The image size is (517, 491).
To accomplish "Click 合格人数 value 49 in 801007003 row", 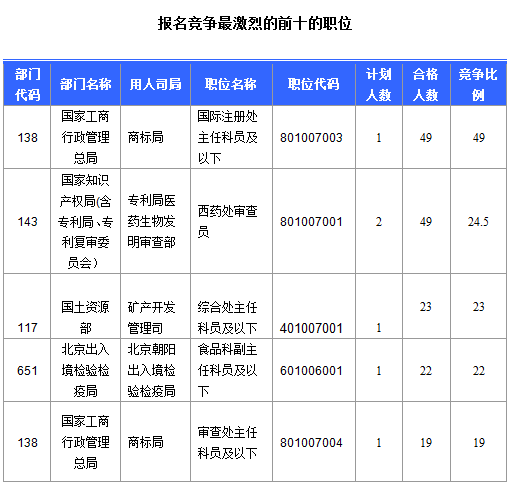I will click(x=426, y=138).
